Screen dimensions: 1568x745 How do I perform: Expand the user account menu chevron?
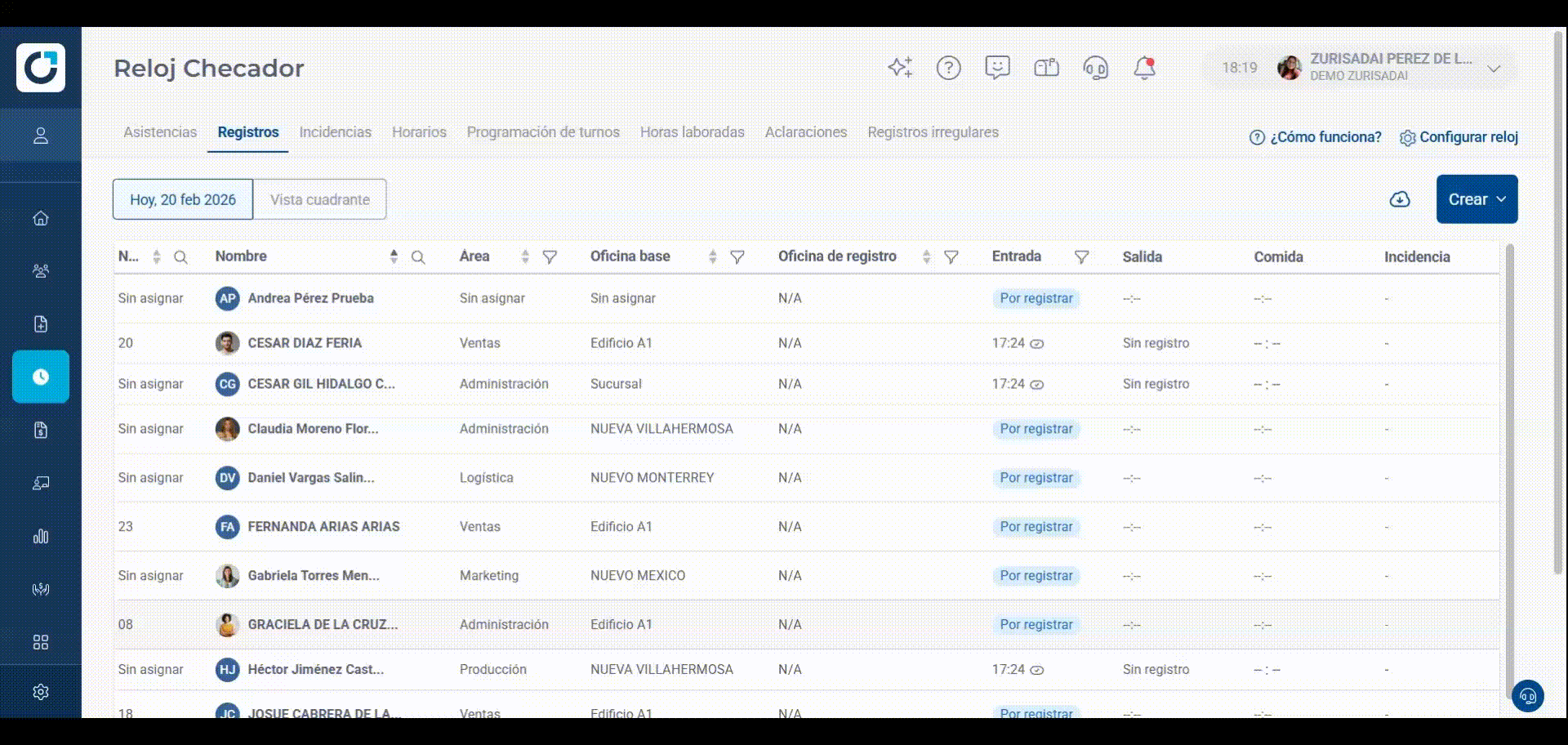[x=1494, y=69]
